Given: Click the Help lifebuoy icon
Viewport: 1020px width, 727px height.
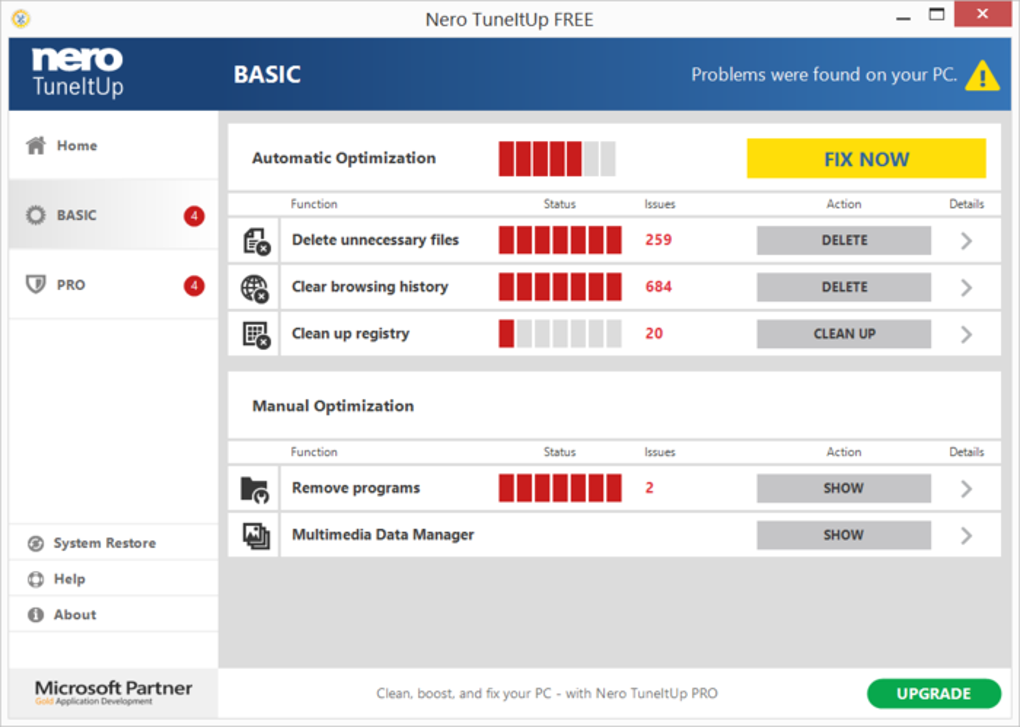Looking at the screenshot, I should coord(36,579).
